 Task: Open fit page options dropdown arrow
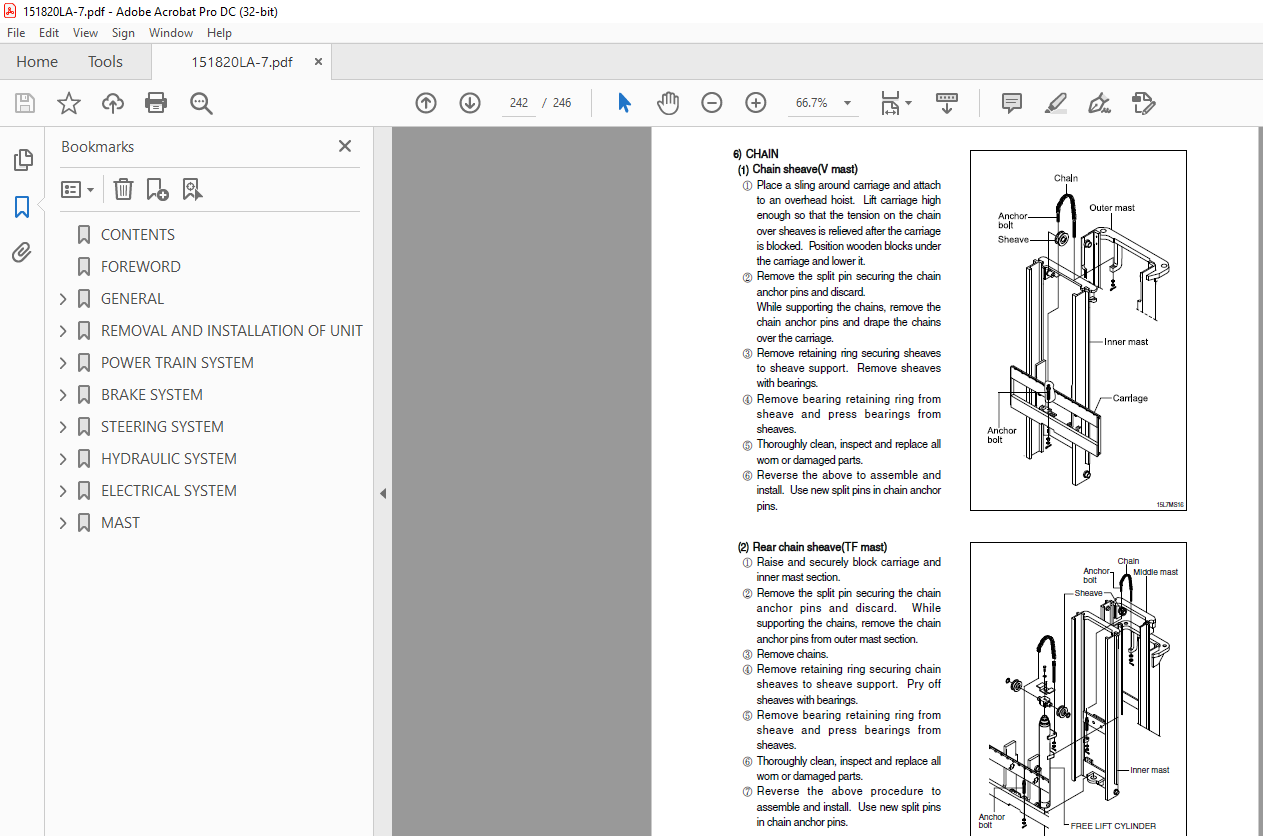coord(908,103)
